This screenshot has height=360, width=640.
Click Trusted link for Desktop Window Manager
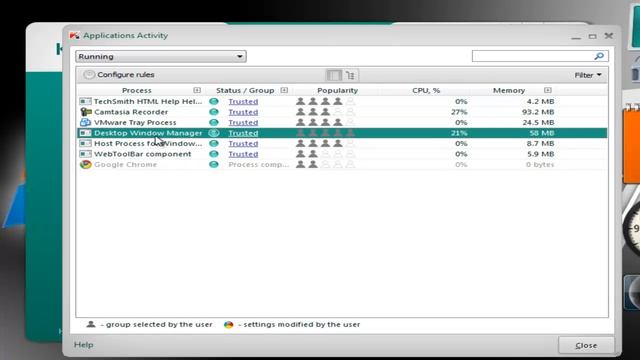[243, 133]
